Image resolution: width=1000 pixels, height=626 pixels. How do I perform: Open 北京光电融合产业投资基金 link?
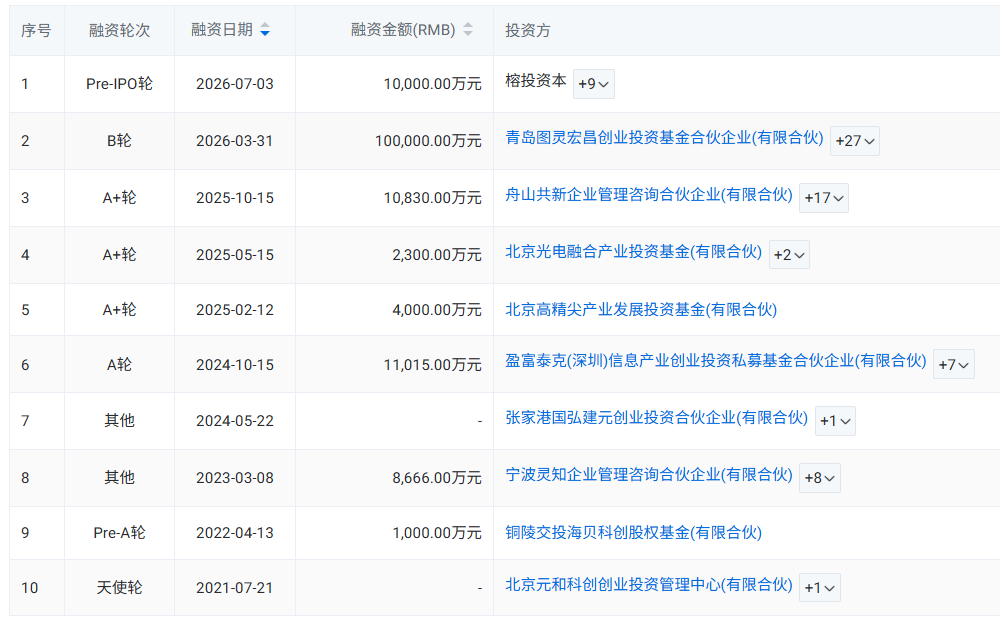633,252
